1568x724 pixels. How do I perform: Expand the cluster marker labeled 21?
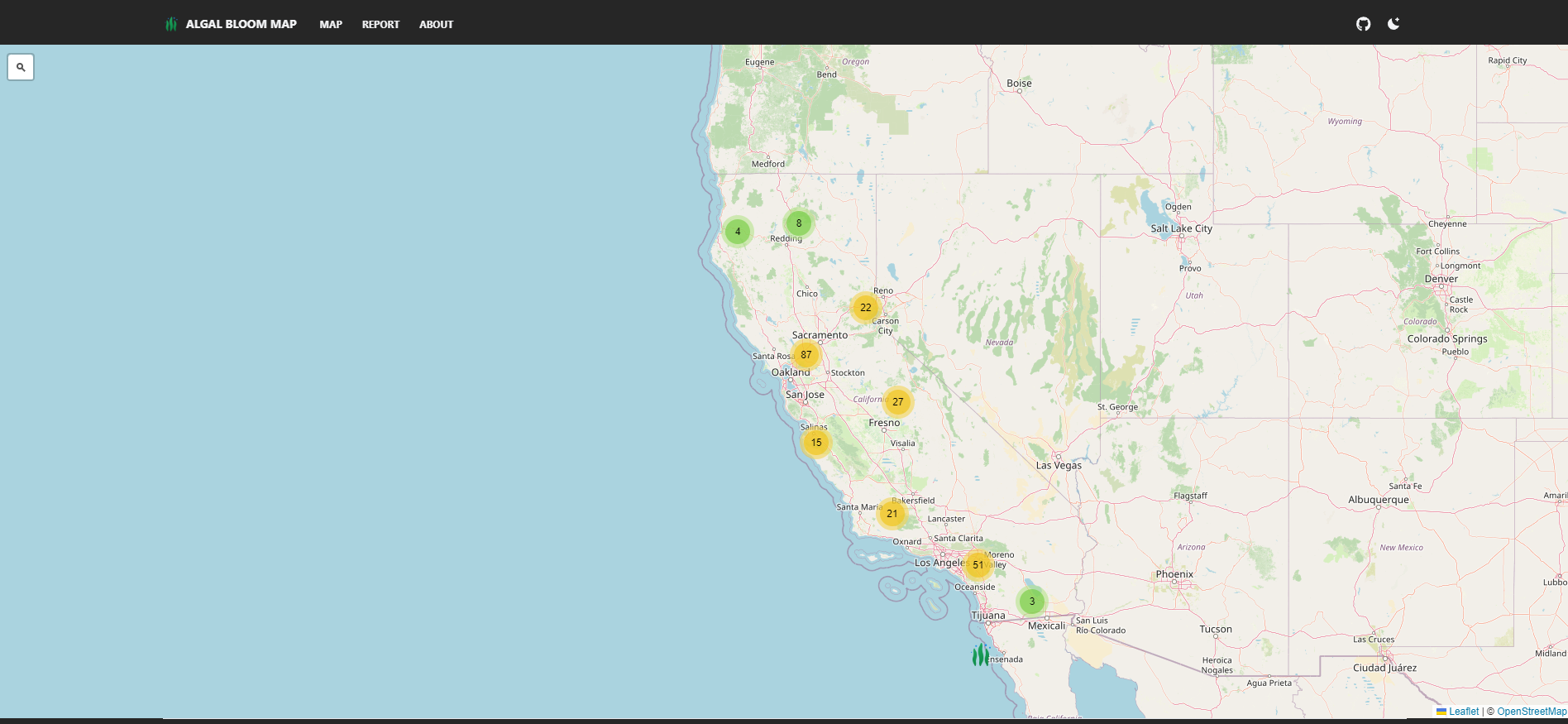click(x=892, y=514)
